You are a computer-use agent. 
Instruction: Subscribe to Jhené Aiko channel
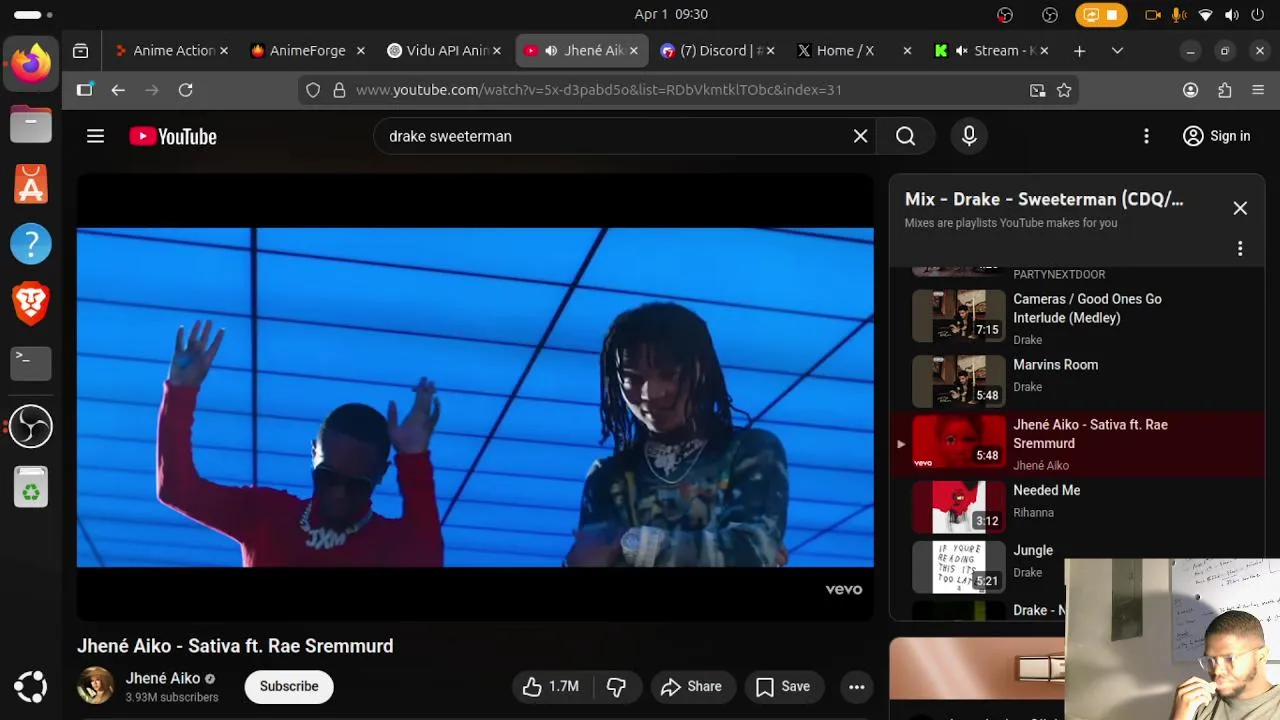[289, 686]
